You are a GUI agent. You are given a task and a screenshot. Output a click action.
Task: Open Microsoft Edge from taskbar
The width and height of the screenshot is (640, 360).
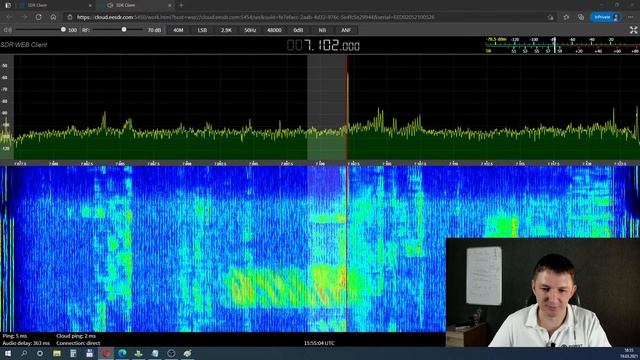click(x=122, y=353)
